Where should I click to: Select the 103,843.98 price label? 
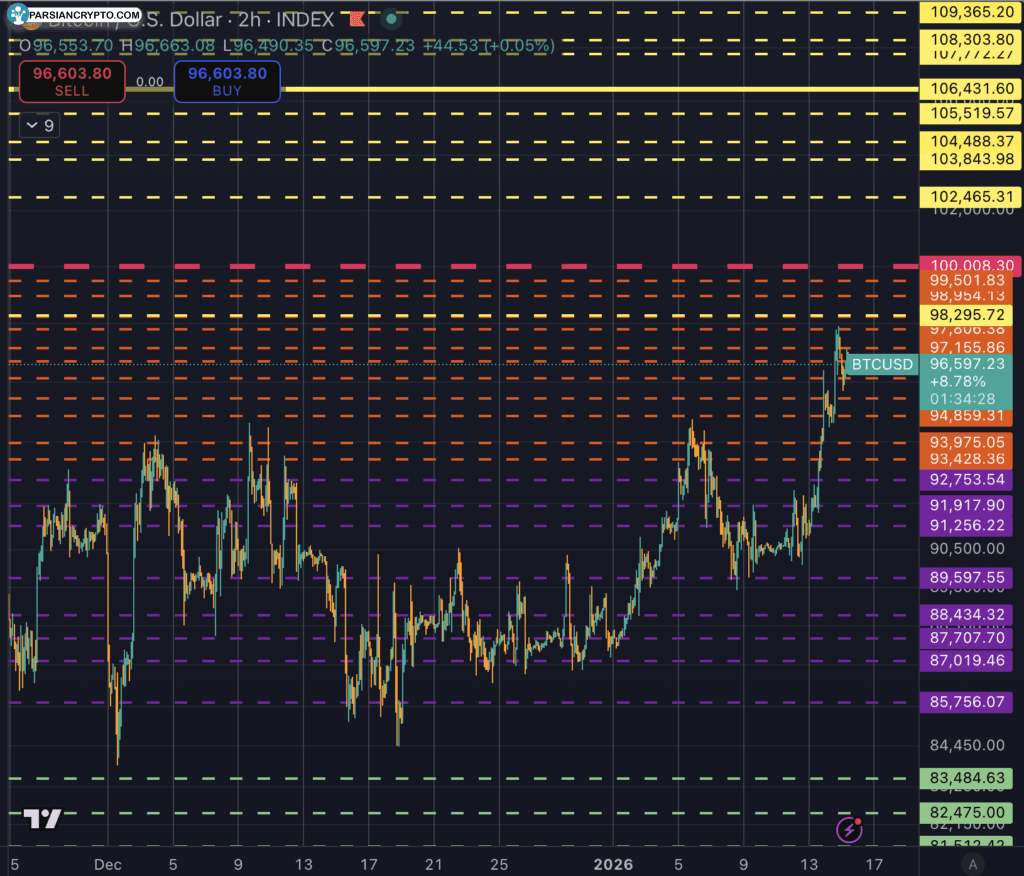[x=972, y=159]
